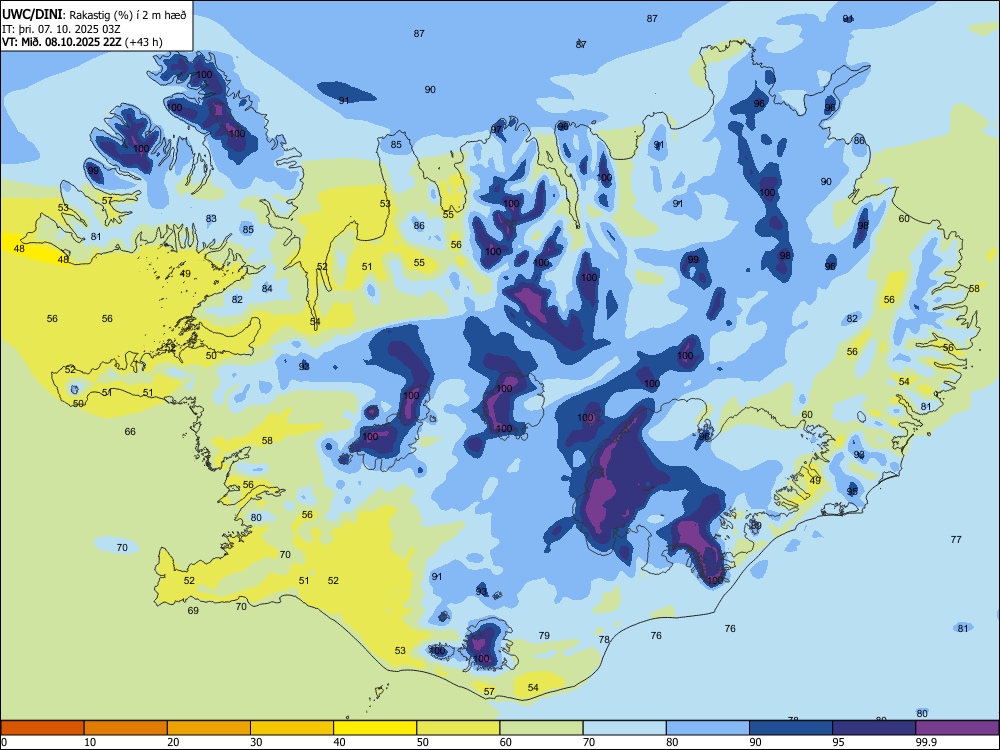Click the legend tick label '40'
The width and height of the screenshot is (1000, 750).
[x=339, y=742]
